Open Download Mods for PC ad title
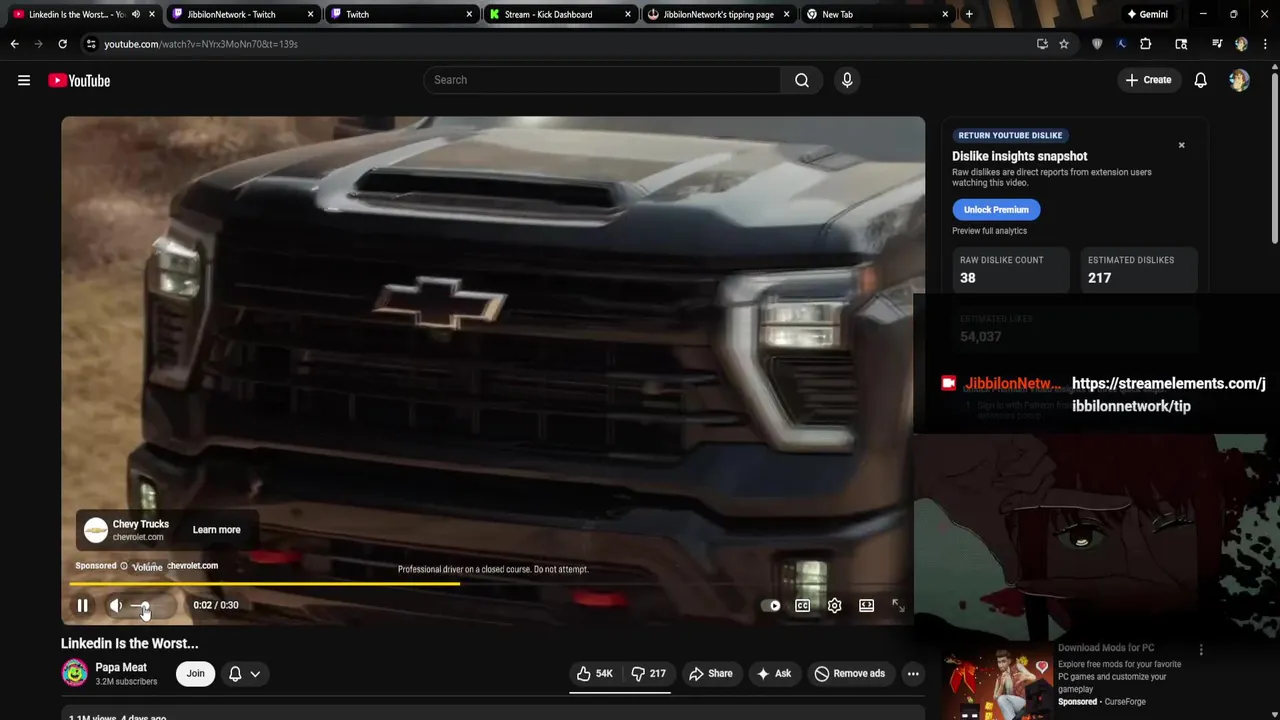1280x720 pixels. point(1106,648)
